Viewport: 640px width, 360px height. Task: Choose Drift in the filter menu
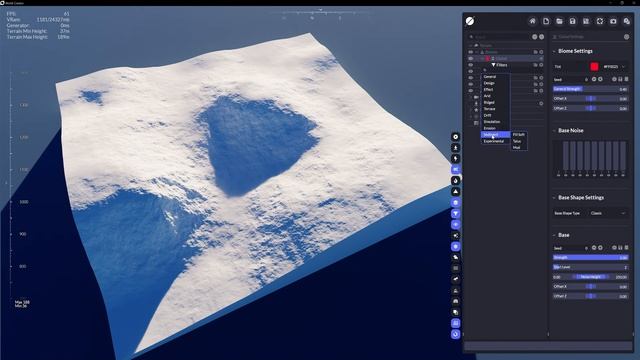point(496,115)
